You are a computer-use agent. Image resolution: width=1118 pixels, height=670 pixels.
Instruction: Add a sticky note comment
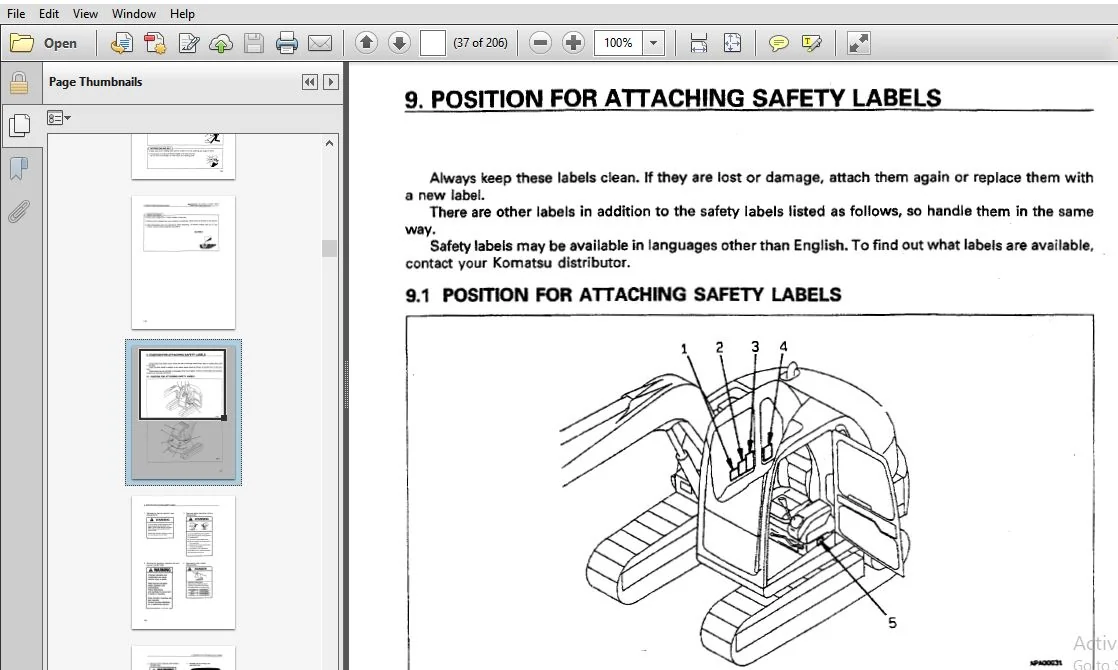(x=779, y=43)
